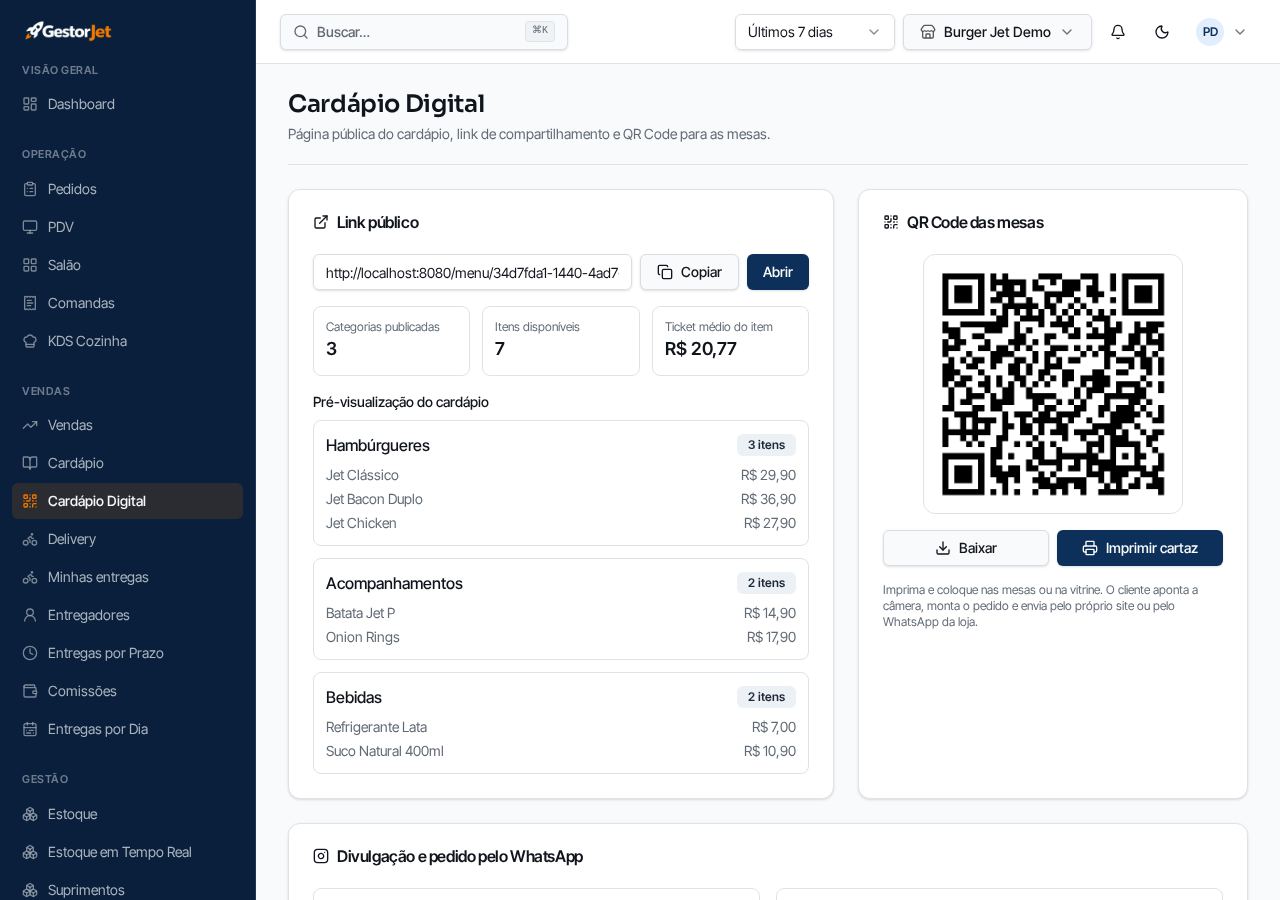Click the Refrigerante Lata item

point(561,727)
